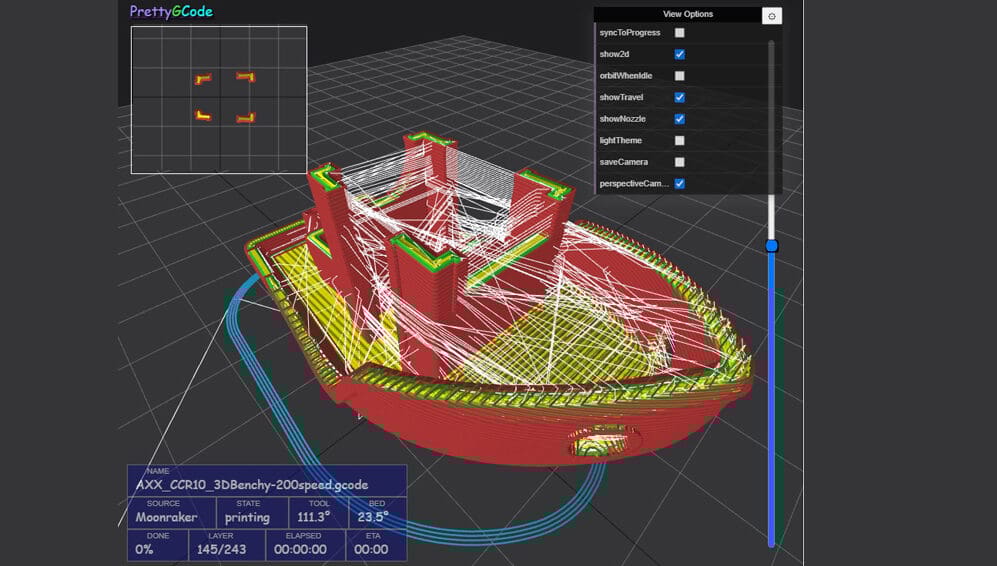Click the ETA value 00:00
This screenshot has width=997, height=566.
[x=371, y=549]
